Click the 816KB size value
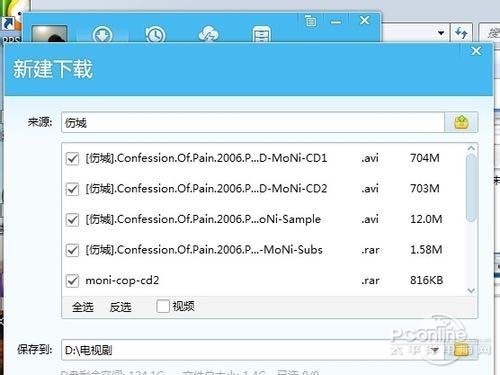 426,280
